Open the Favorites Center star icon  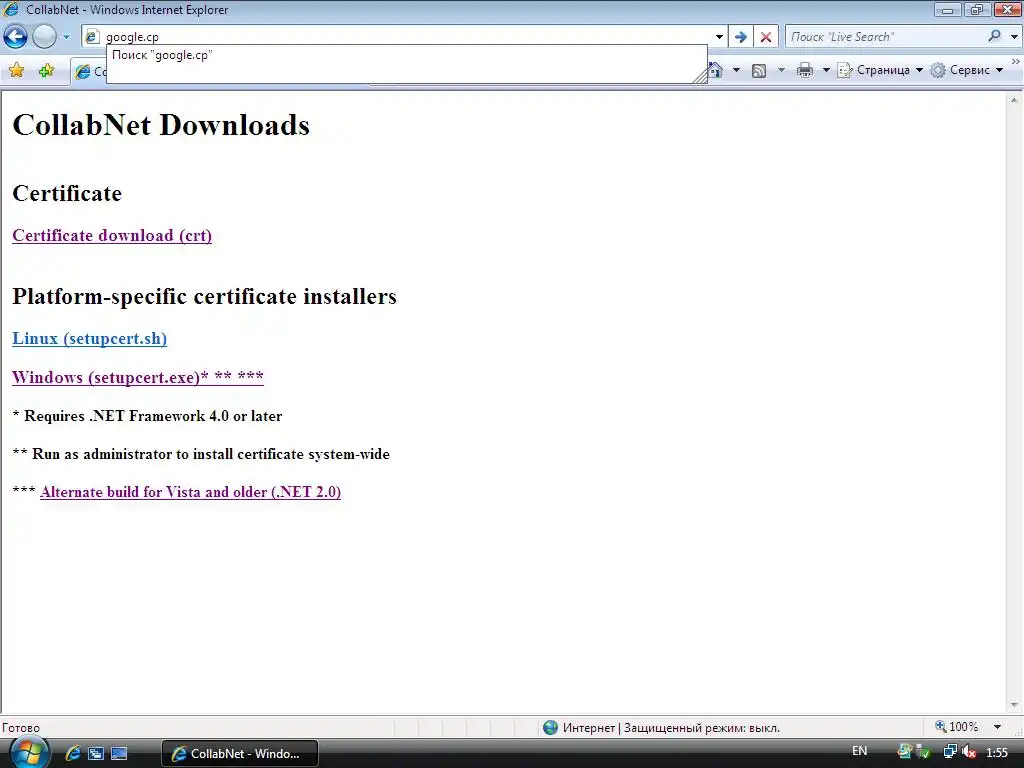click(x=17, y=70)
